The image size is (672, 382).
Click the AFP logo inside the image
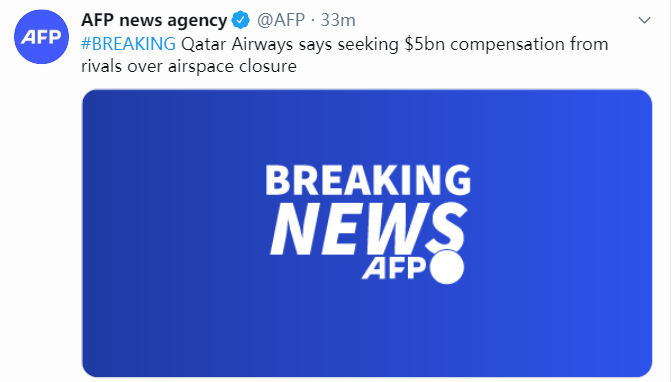394,268
